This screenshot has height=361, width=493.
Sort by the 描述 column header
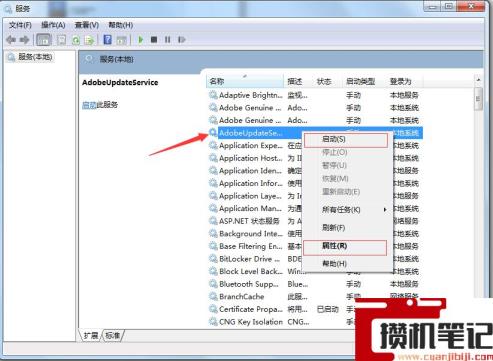[x=297, y=81]
